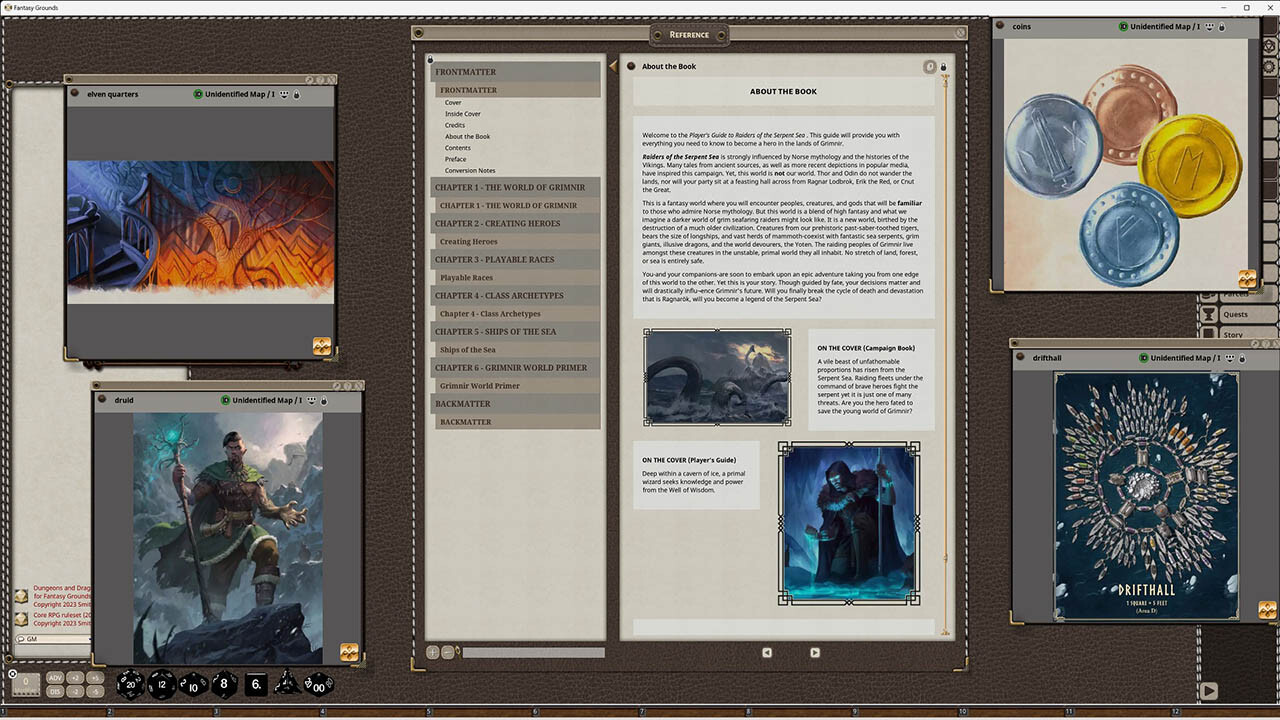Viewport: 1280px width, 720px height.
Task: Click the book icon on the Drifthall map window
Action: (1267, 610)
